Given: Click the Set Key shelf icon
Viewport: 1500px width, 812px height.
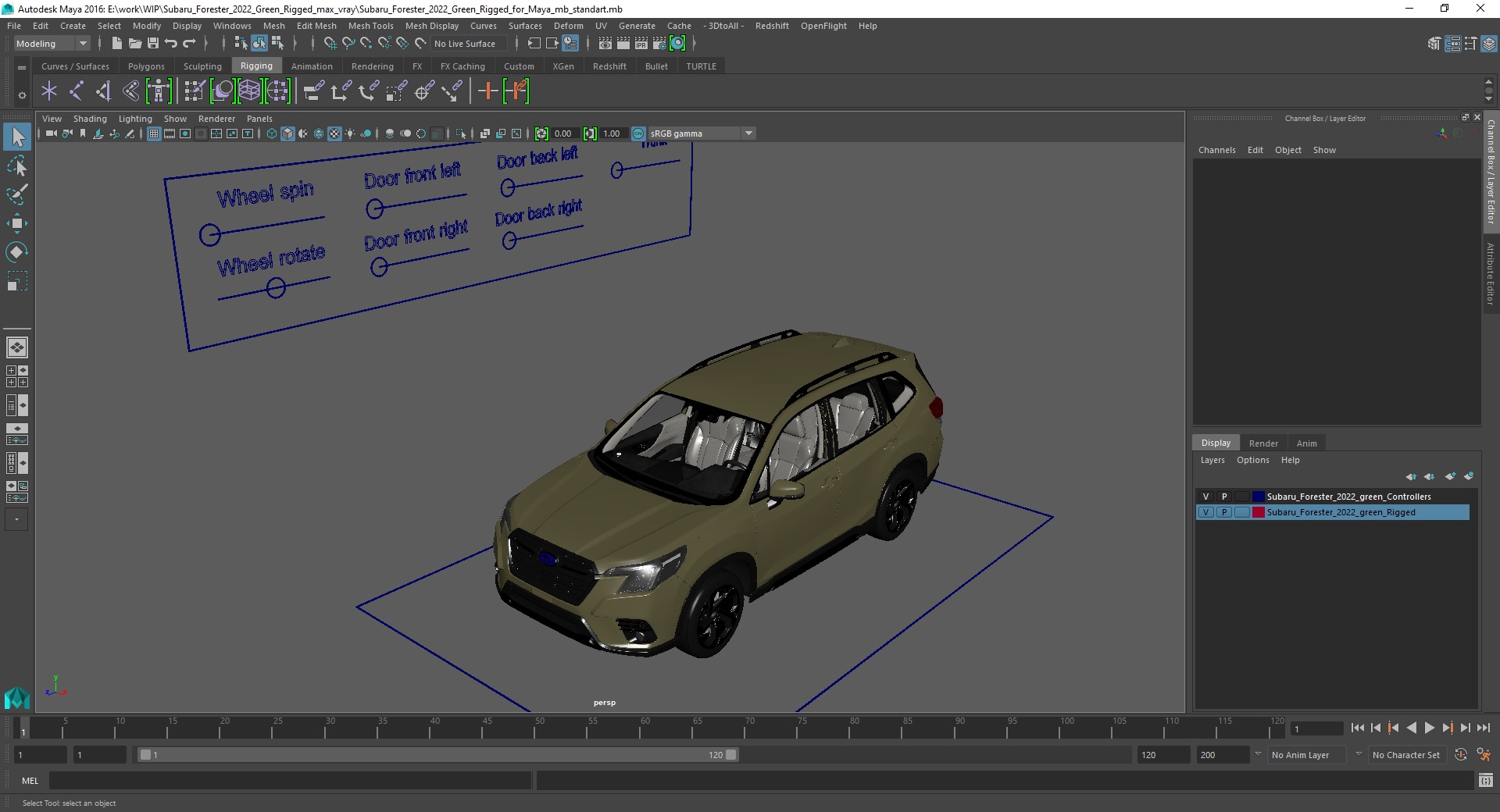Looking at the screenshot, I should 487,91.
